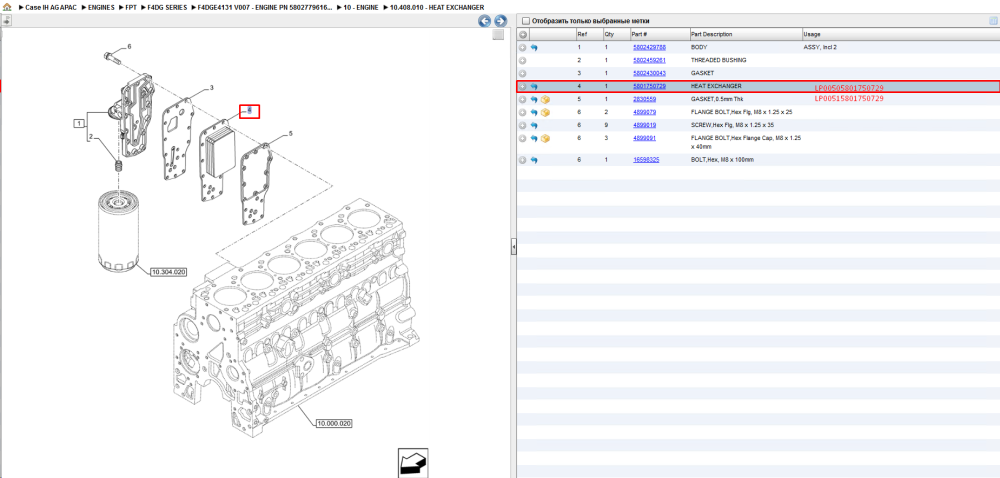
Task: Open the column settings icon in parts list
Action: [x=993, y=21]
